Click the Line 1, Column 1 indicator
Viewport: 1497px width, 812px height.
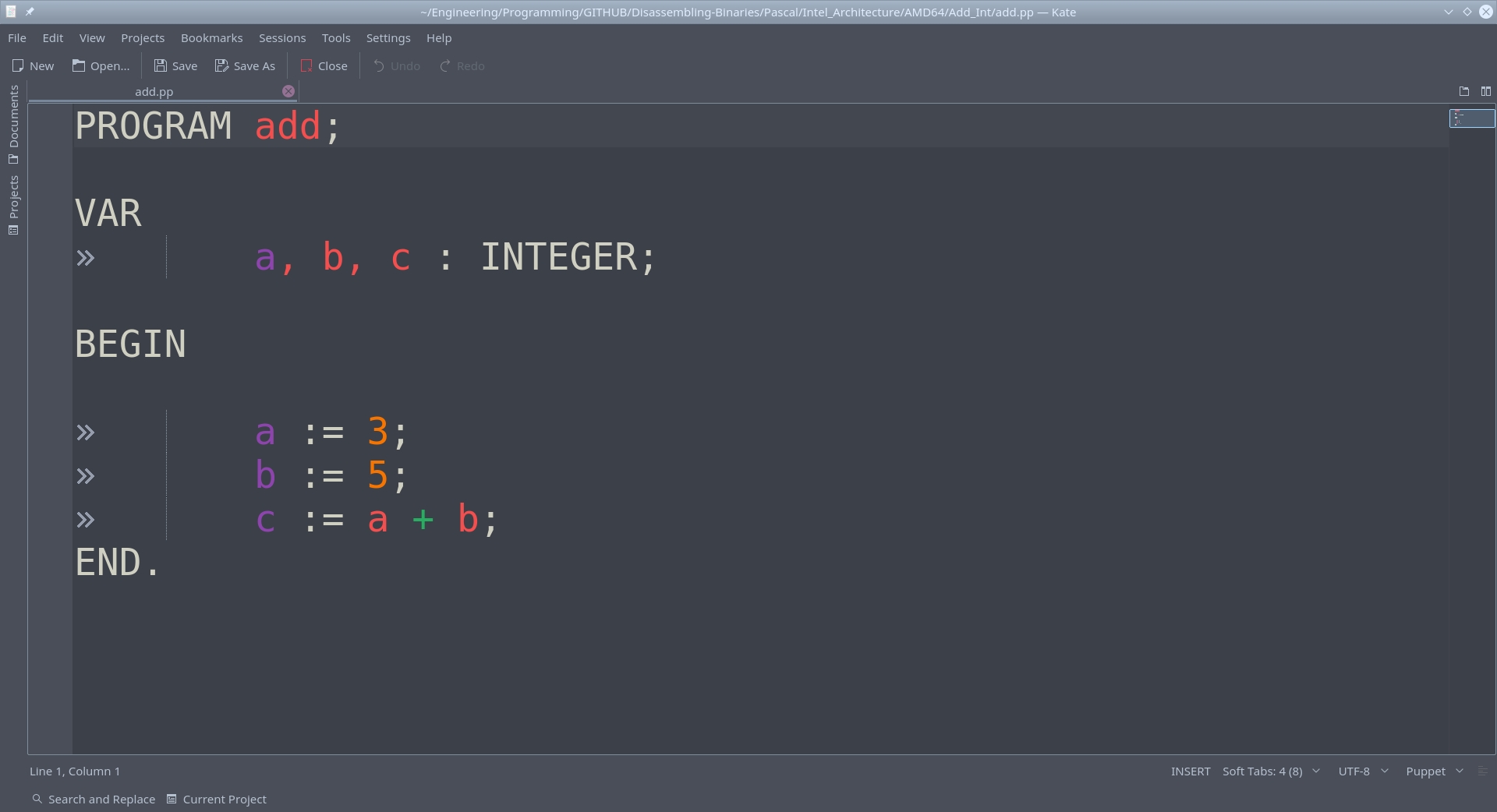75,771
